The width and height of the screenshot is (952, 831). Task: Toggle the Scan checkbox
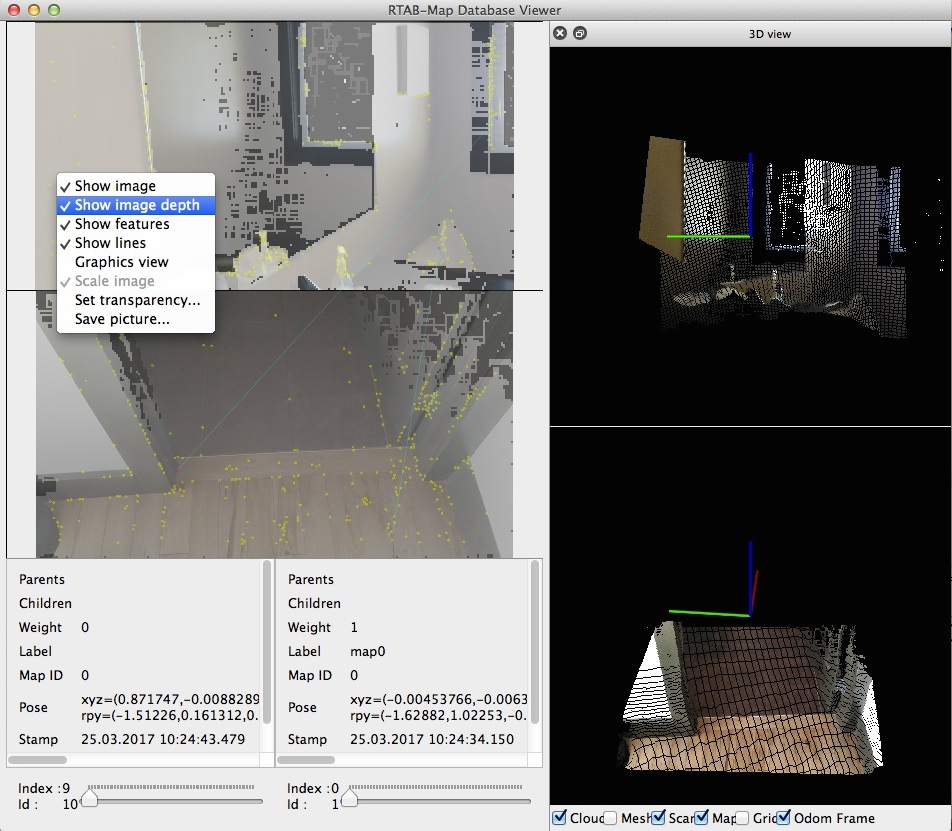pyautogui.click(x=658, y=818)
